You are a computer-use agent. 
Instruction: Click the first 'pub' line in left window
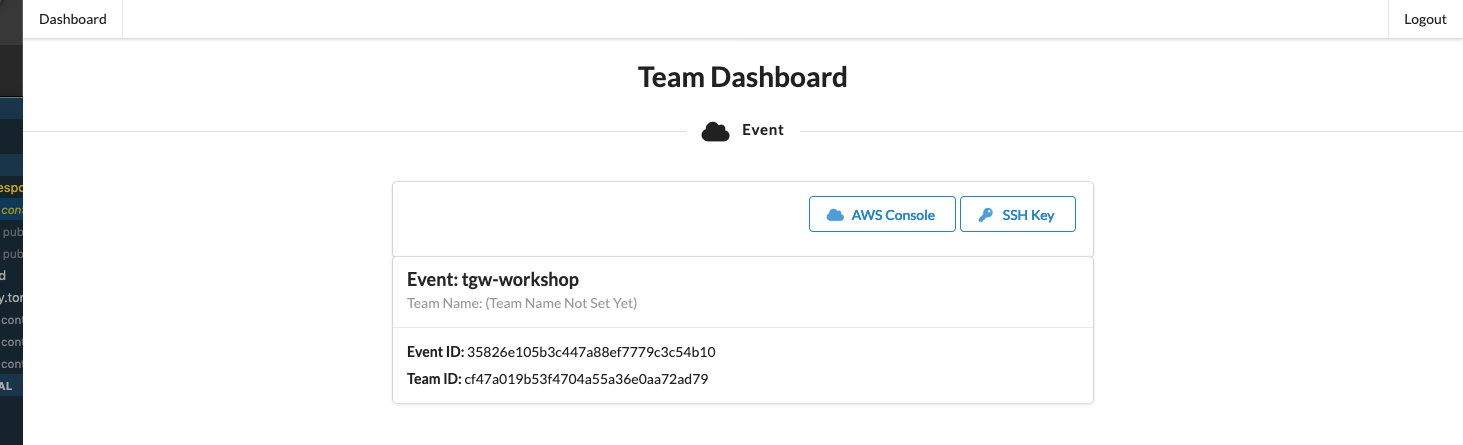(12, 232)
